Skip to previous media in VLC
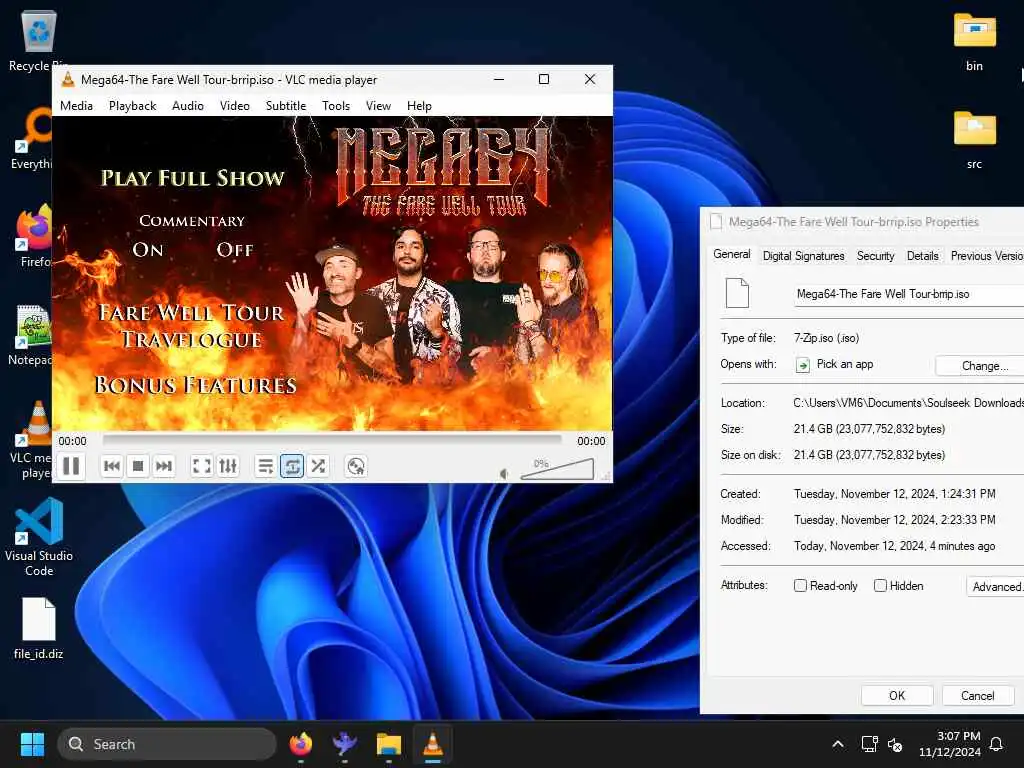 pyautogui.click(x=112, y=466)
